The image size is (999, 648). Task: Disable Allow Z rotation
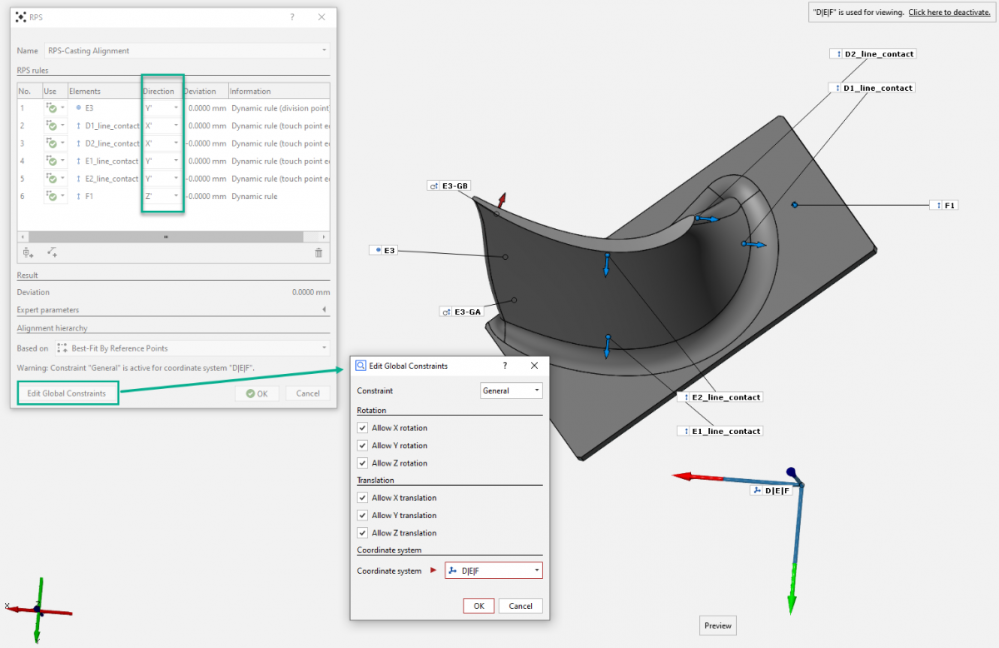tap(363, 463)
